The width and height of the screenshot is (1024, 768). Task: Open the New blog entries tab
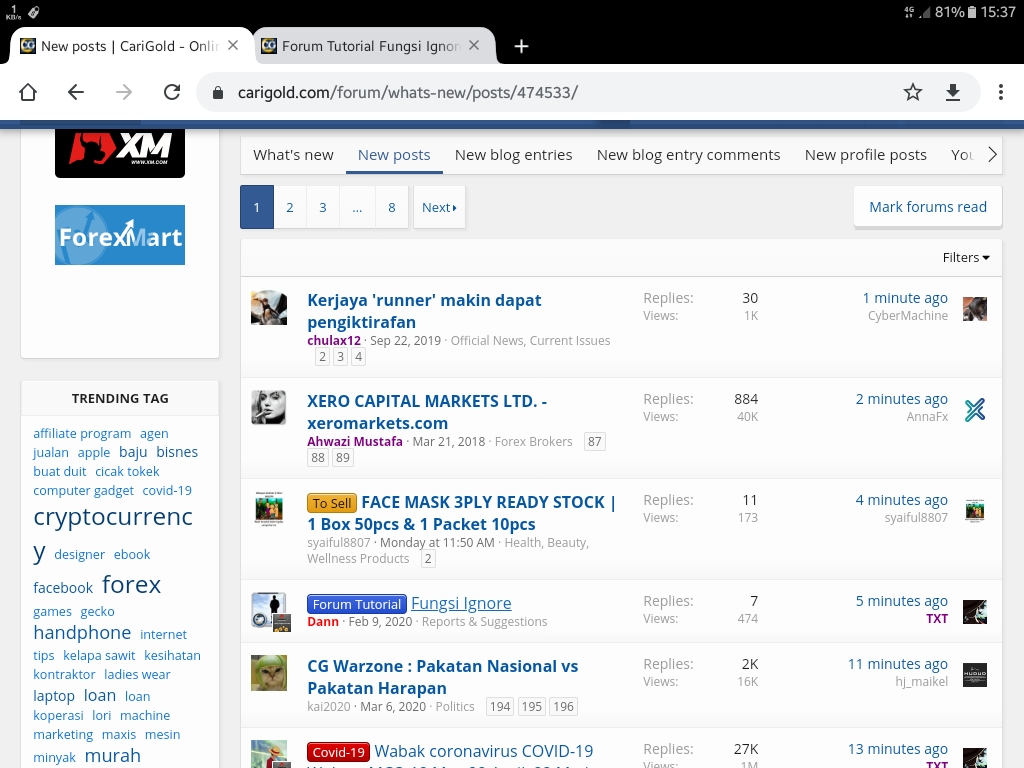tap(513, 155)
